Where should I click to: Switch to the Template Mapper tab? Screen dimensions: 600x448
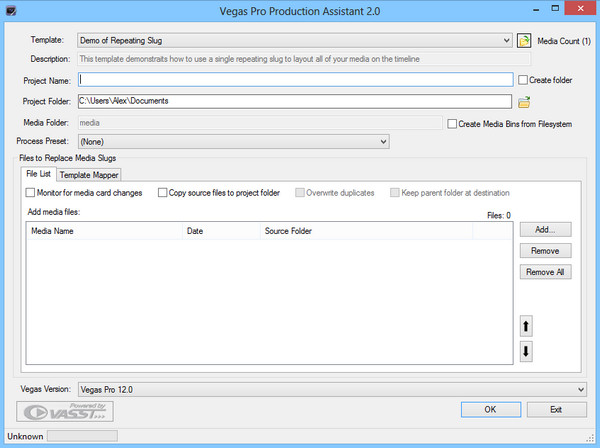[89, 174]
